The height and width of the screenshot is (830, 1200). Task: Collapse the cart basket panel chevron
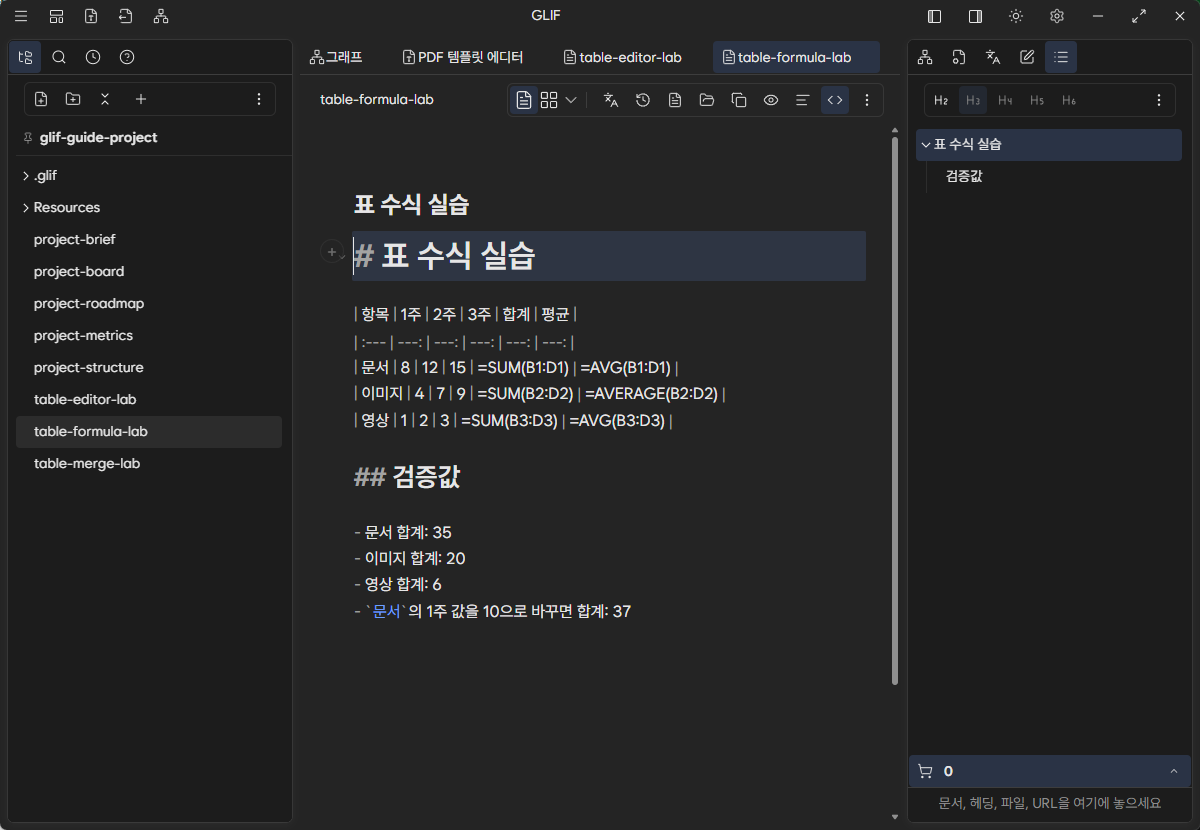[x=1174, y=771]
